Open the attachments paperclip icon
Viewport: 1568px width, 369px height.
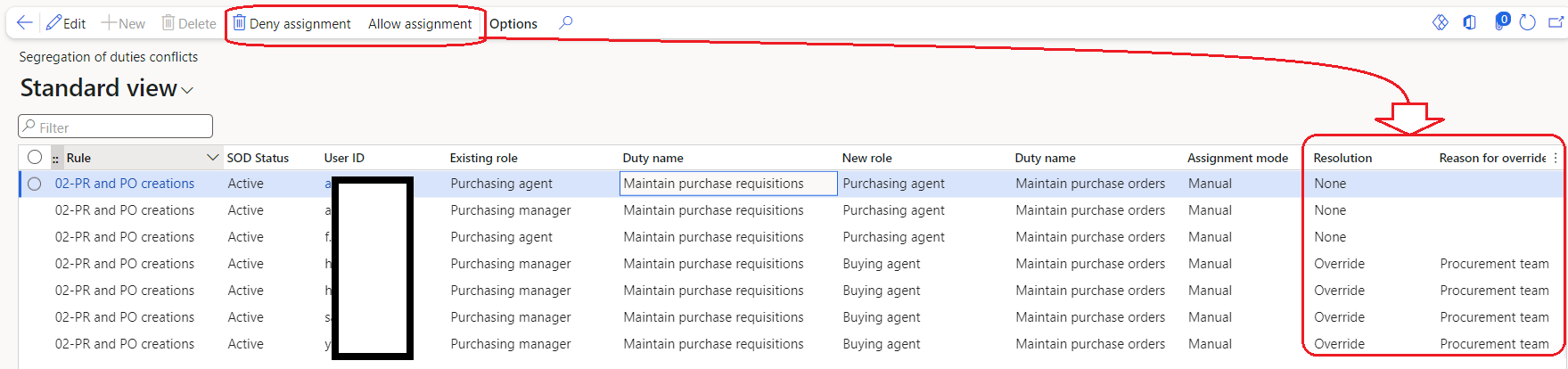point(1500,23)
